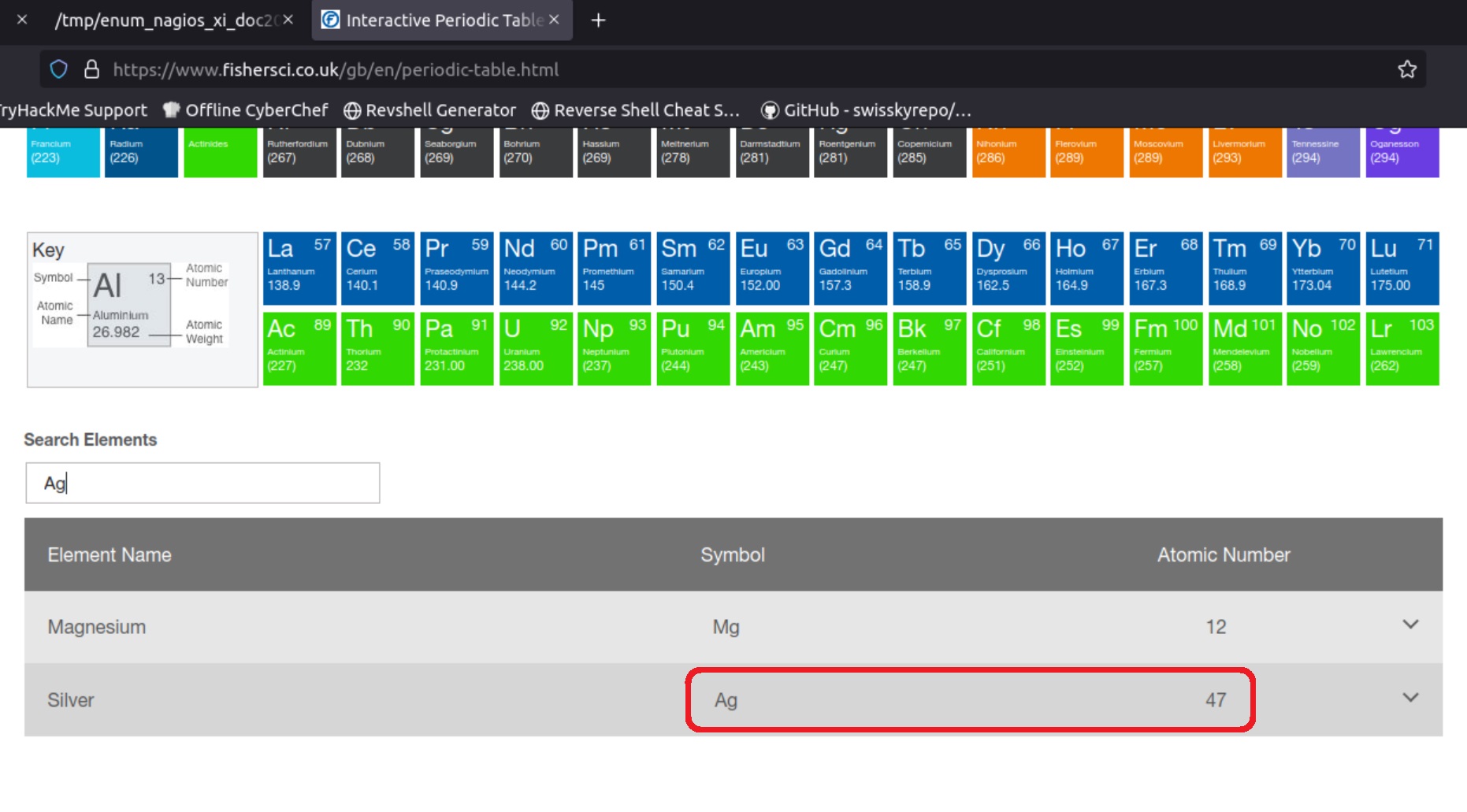Select the Uranium U element tile
1467x812 pixels.
pyautogui.click(x=536, y=349)
